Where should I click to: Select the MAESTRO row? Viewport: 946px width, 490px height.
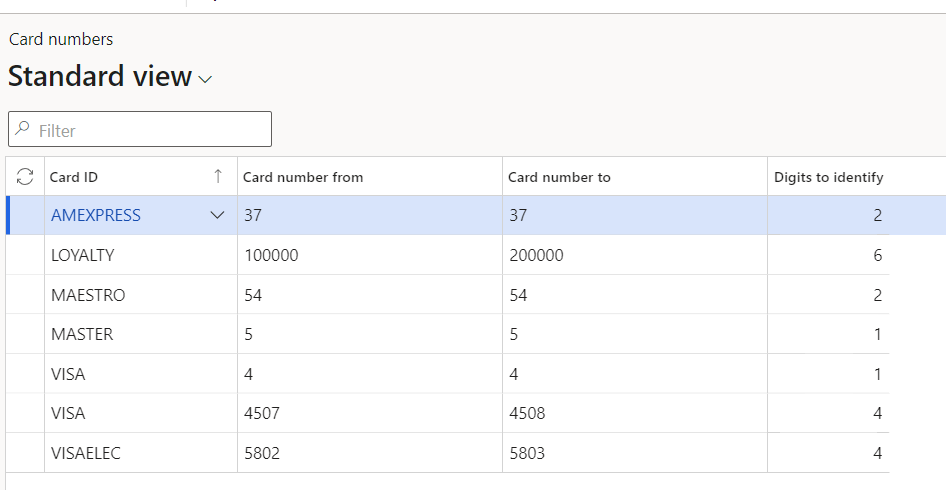pos(448,294)
